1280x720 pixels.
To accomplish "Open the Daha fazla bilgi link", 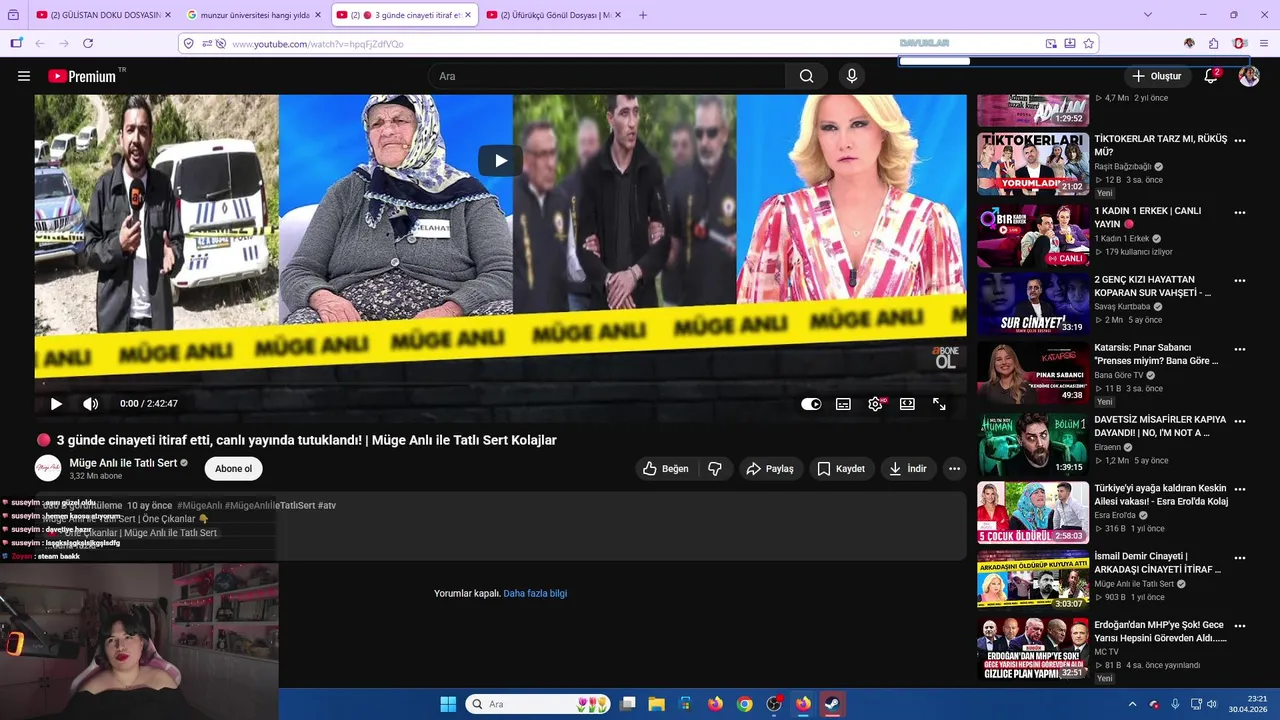I will click(x=535, y=593).
